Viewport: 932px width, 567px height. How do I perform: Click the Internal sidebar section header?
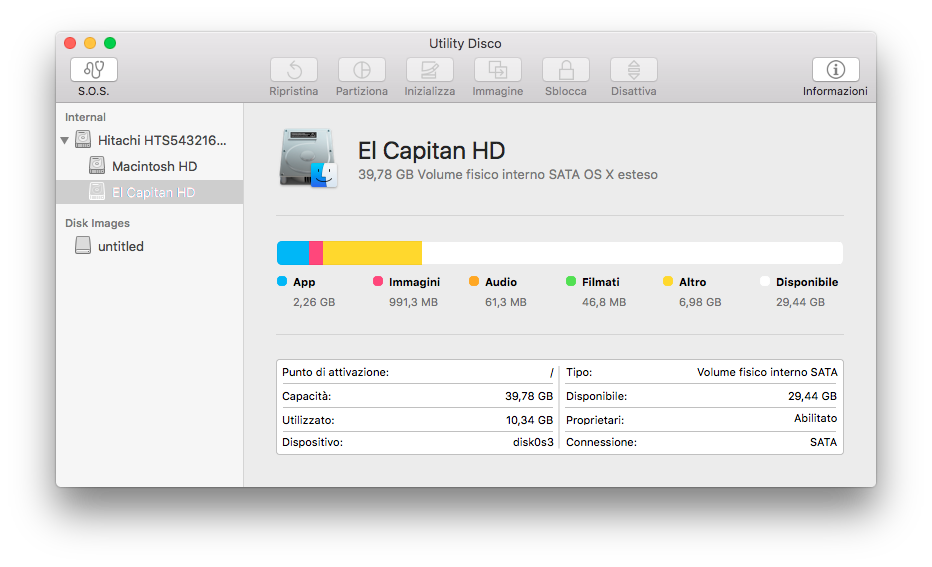pos(86,117)
